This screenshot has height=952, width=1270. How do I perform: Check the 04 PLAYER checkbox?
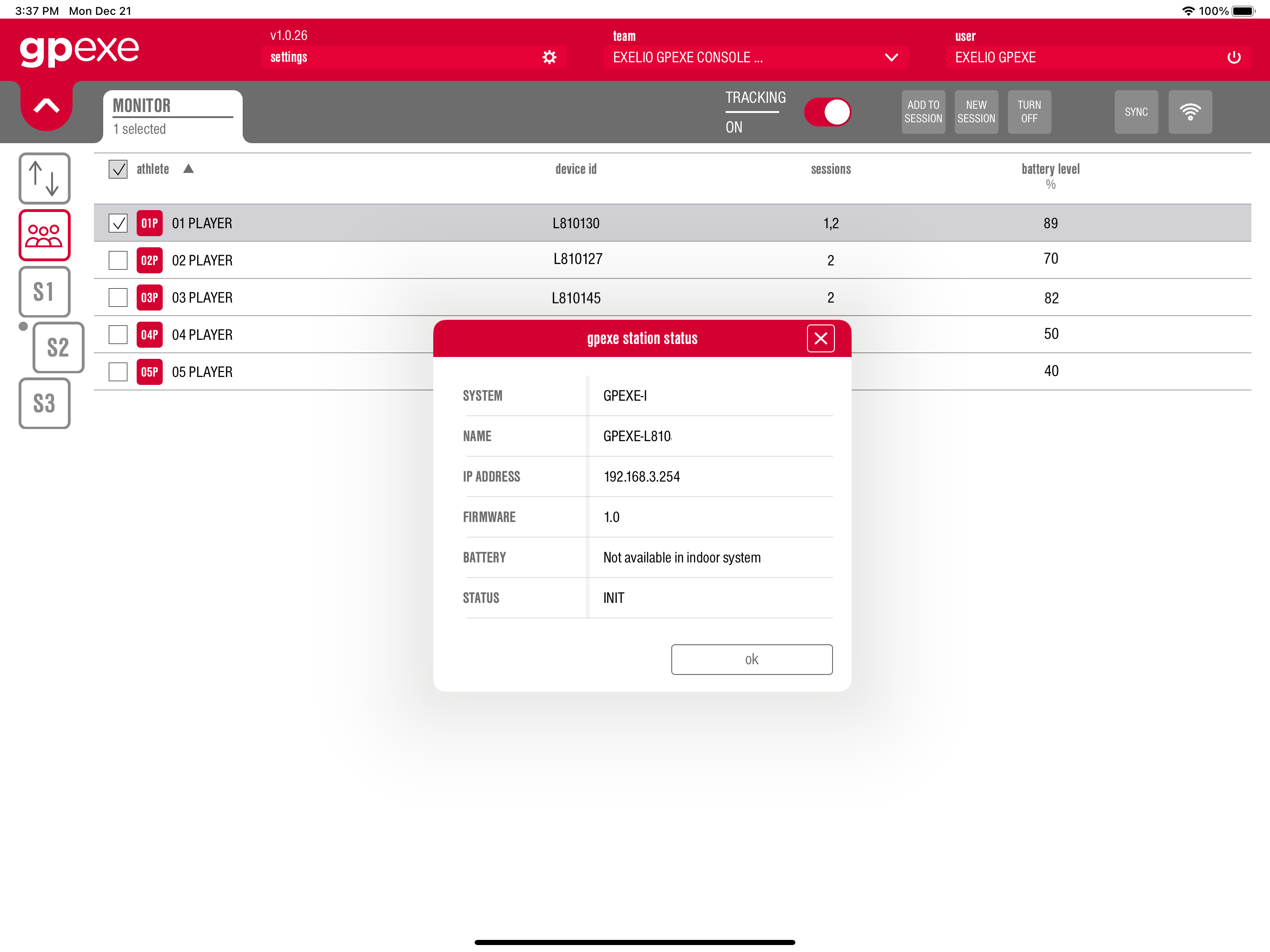pyautogui.click(x=118, y=335)
